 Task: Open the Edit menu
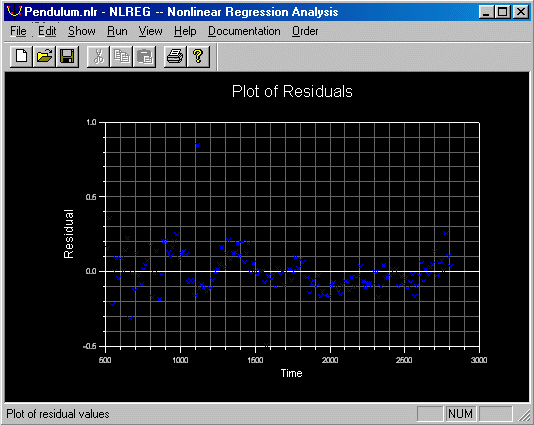pos(47,31)
